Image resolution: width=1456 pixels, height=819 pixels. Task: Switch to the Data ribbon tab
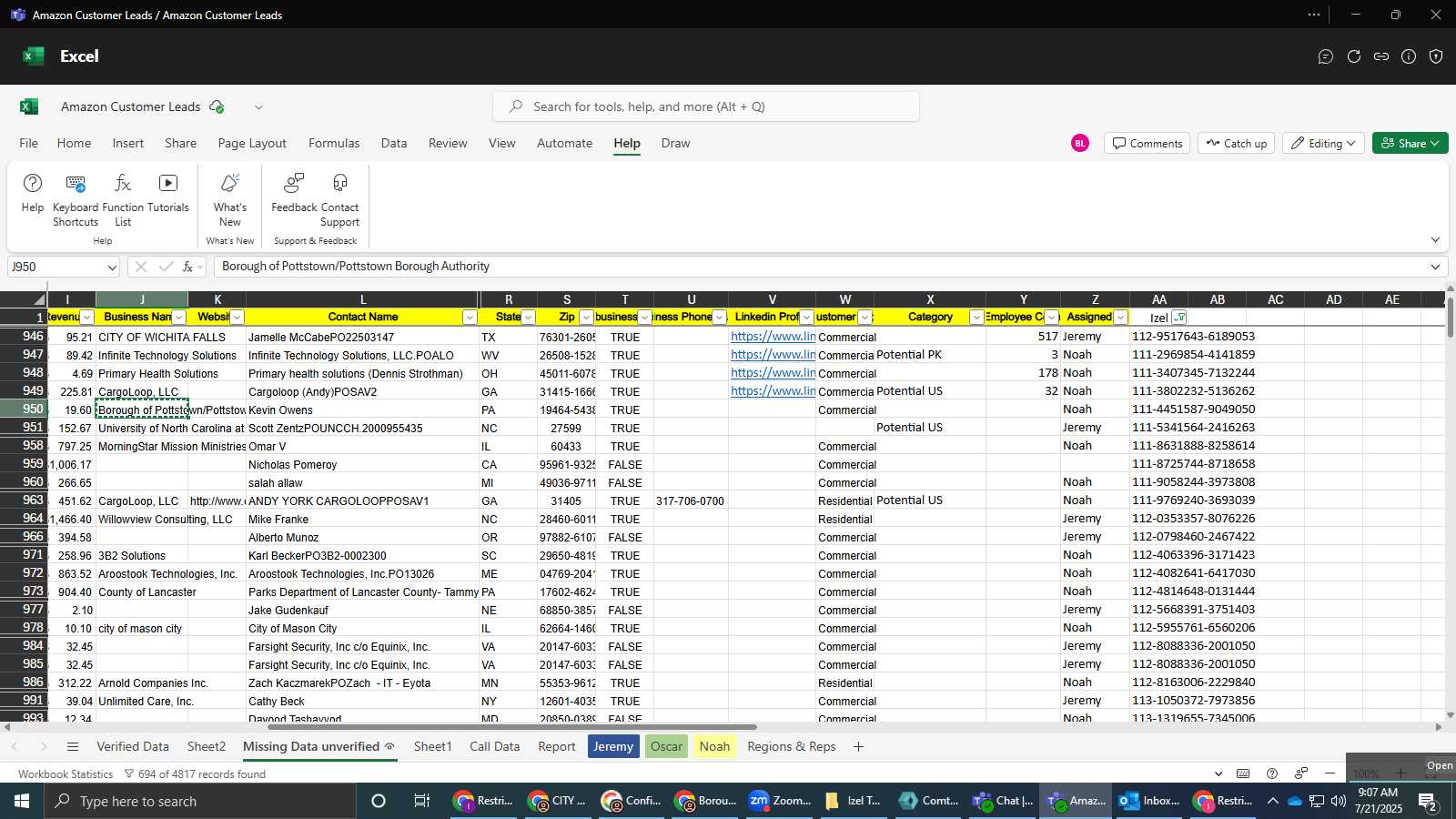coord(394,143)
